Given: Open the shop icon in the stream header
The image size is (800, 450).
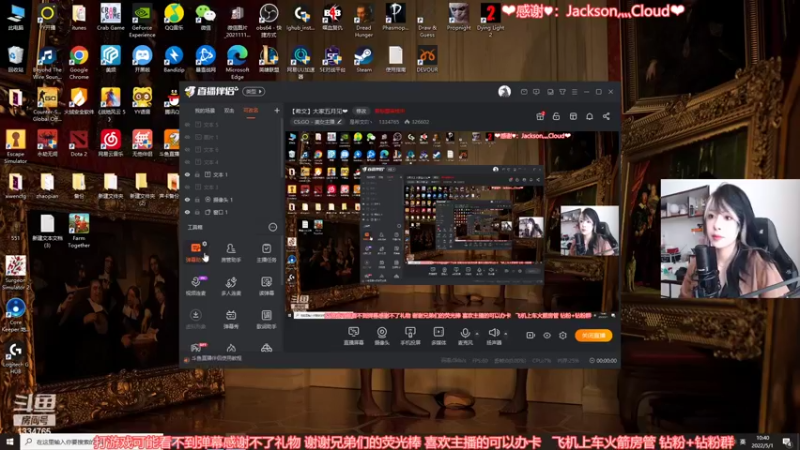Looking at the screenshot, I should pos(573,116).
